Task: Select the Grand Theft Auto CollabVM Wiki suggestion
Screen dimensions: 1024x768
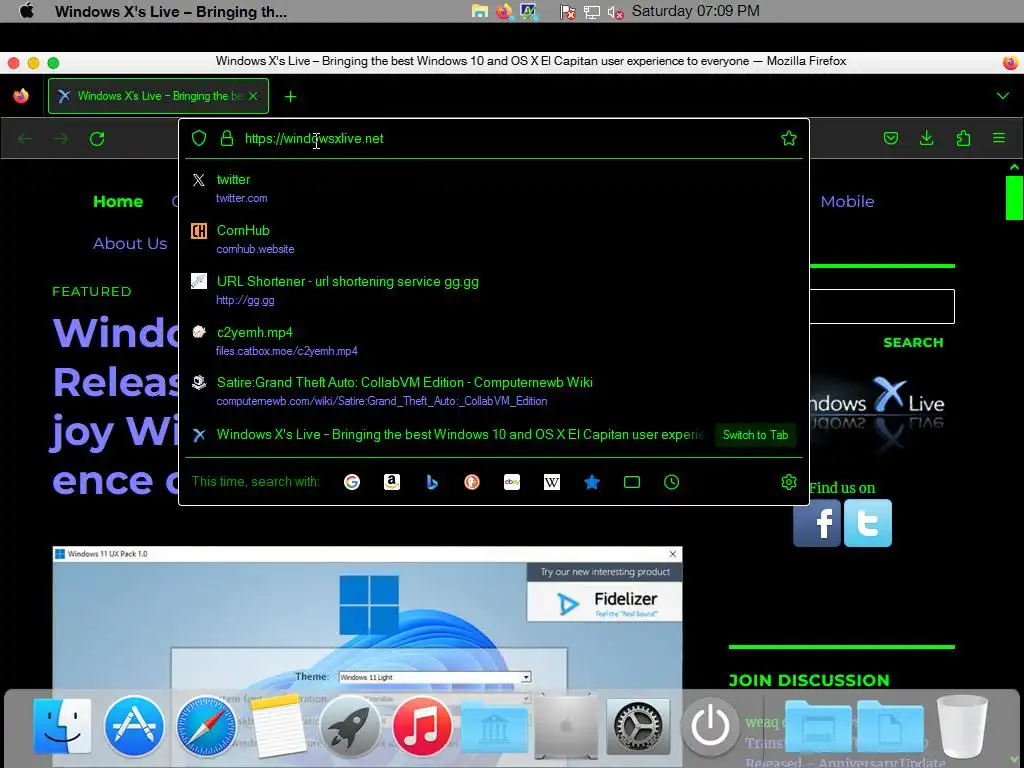Action: (494, 391)
